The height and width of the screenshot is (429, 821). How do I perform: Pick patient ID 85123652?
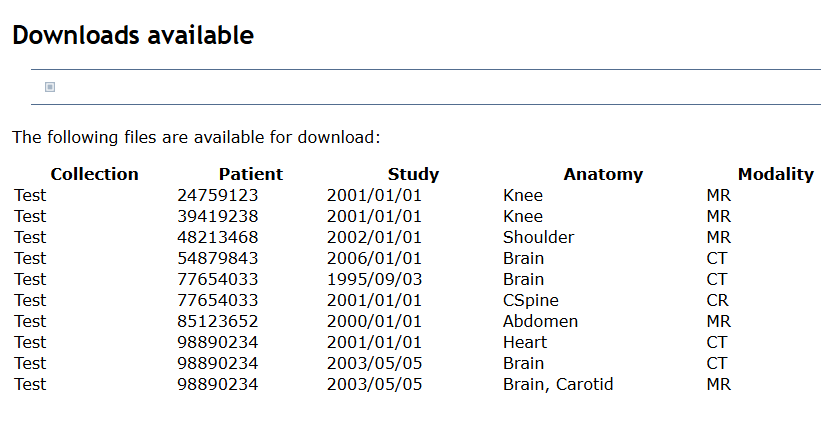click(218, 321)
